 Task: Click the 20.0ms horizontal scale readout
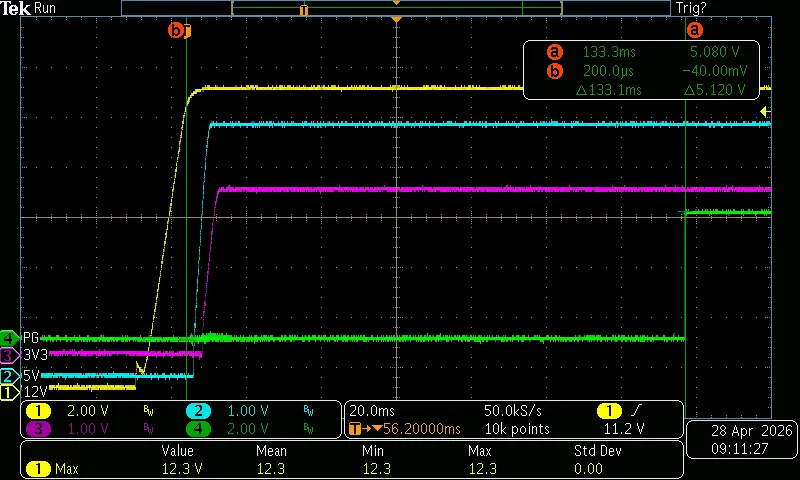coord(372,411)
